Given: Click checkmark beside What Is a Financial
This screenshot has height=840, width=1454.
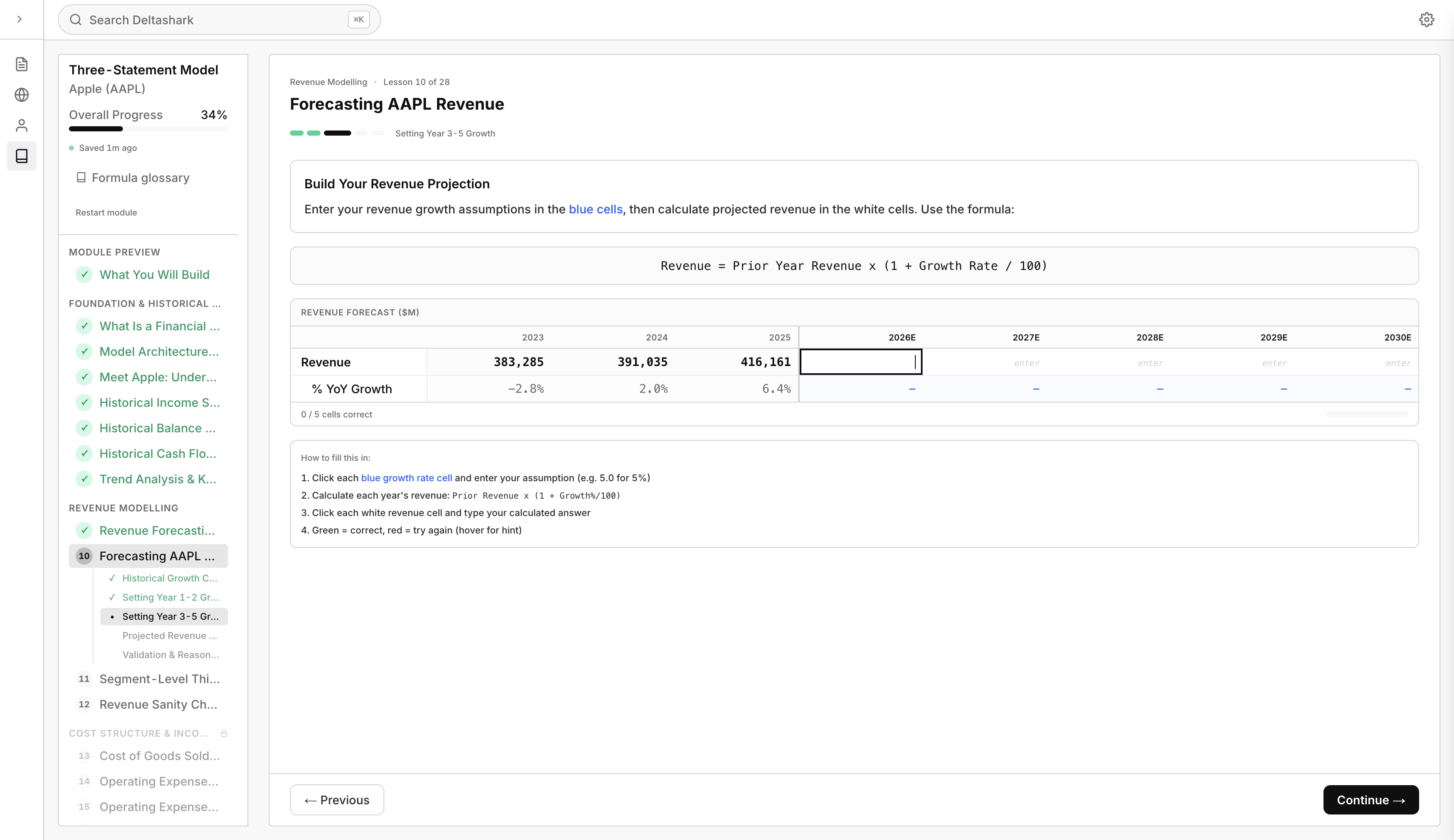Looking at the screenshot, I should [x=84, y=326].
